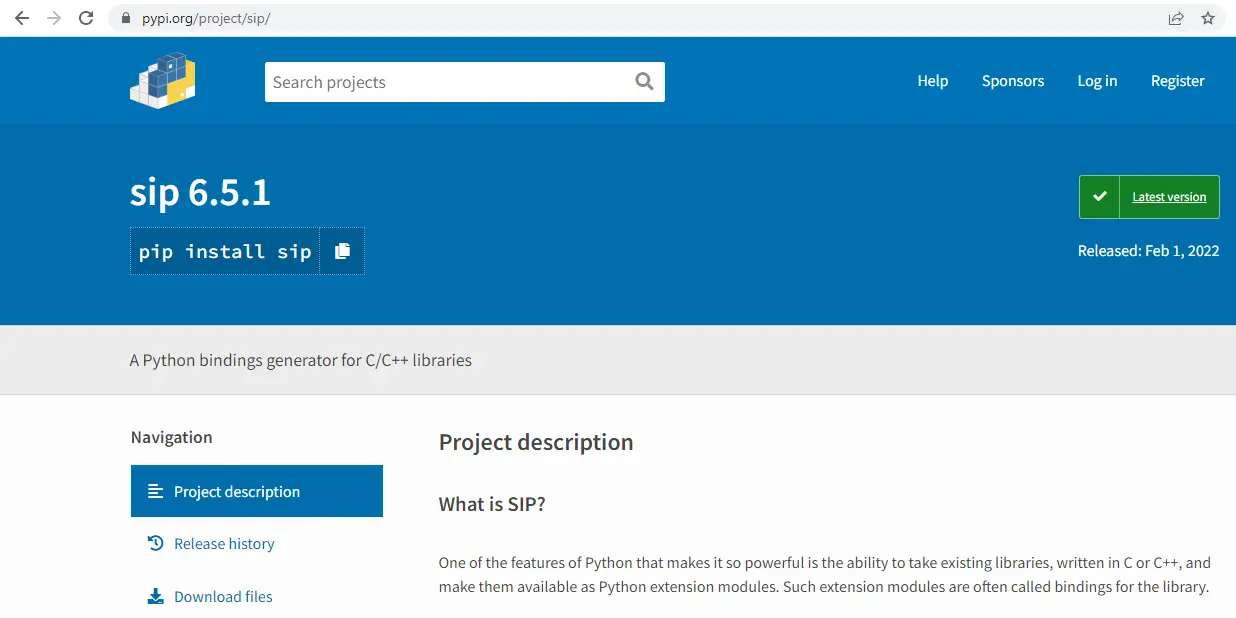Click the Project description lines icon

155,491
